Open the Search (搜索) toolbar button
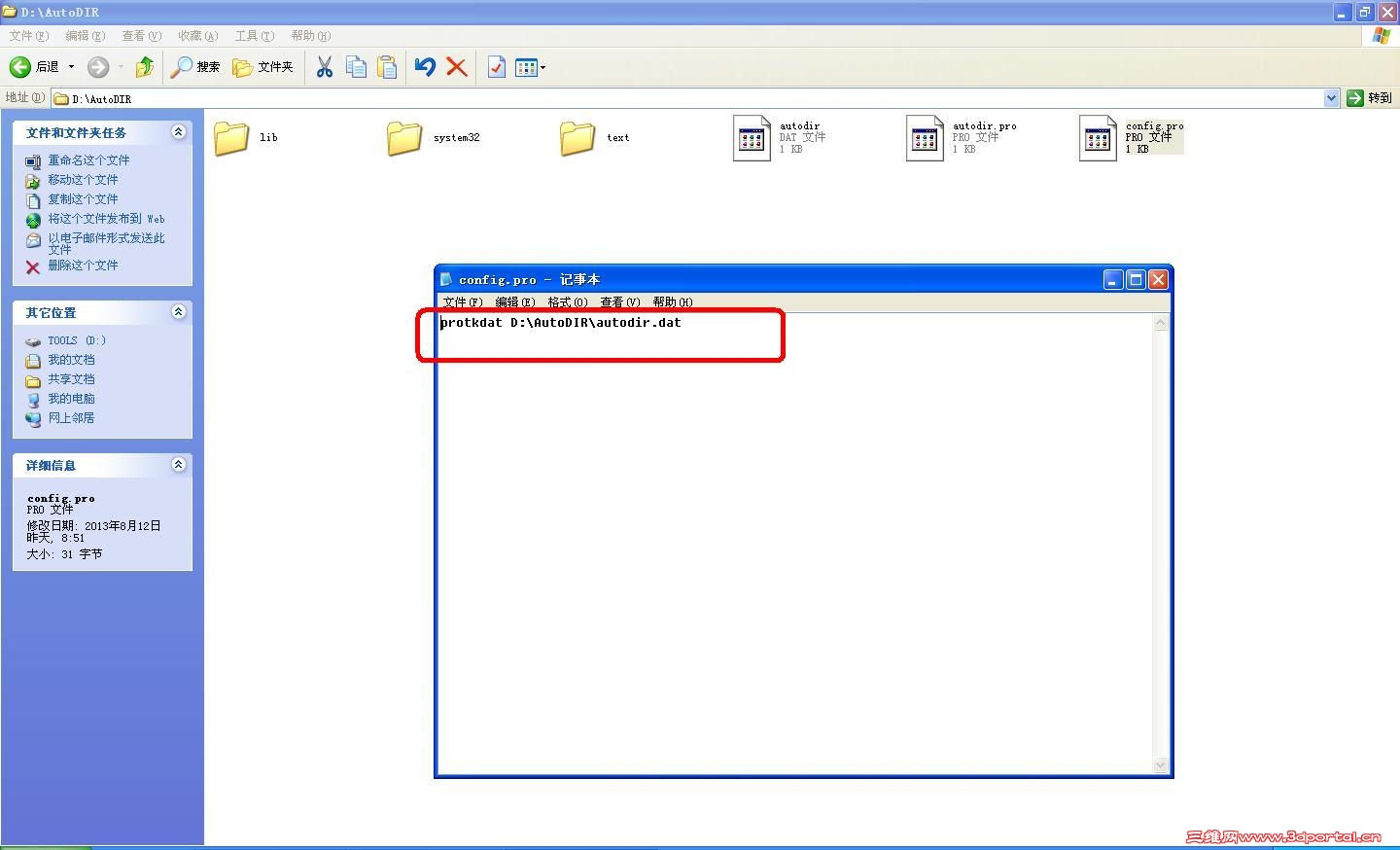The width and height of the screenshot is (1400, 850). pyautogui.click(x=195, y=67)
